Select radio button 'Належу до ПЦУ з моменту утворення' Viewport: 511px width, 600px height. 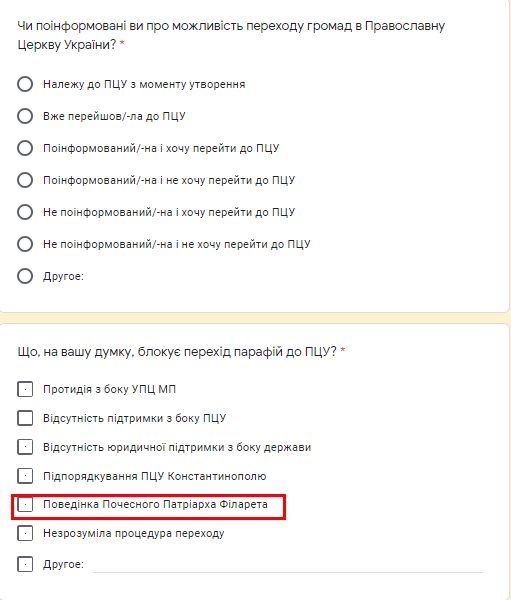tap(25, 84)
